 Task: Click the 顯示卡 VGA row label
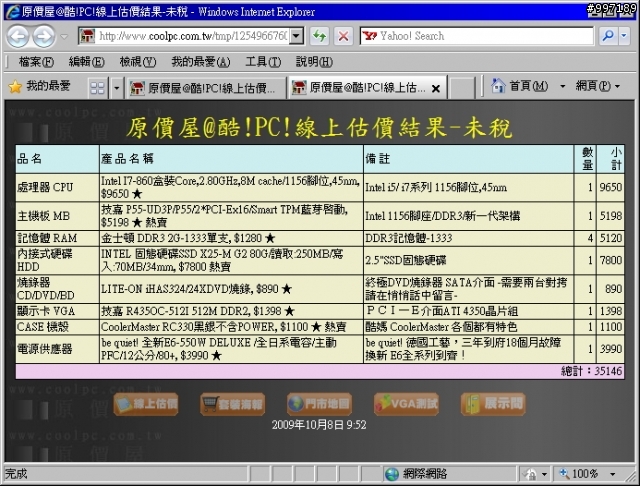46,311
